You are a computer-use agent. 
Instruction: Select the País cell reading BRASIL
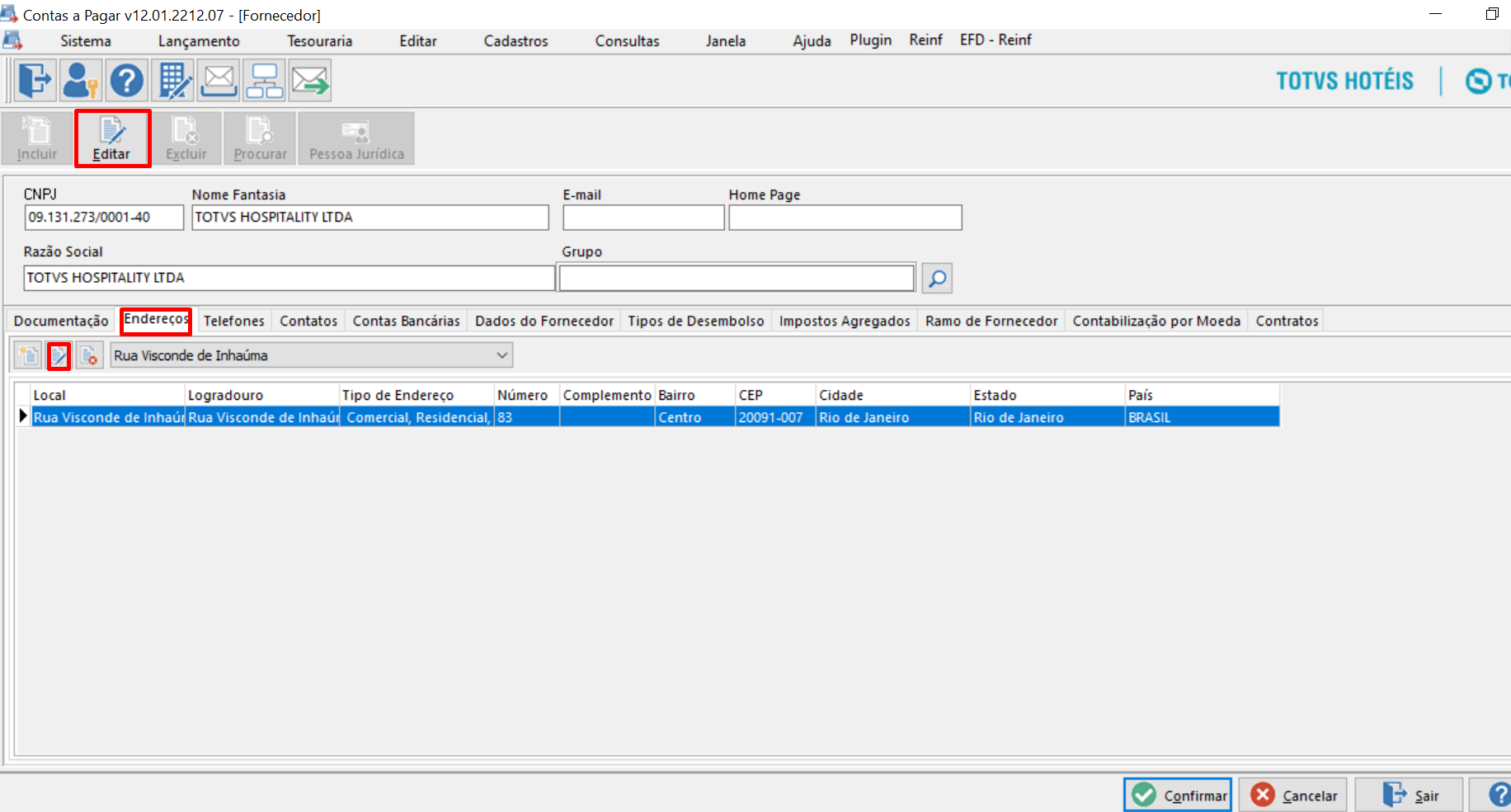[1203, 417]
